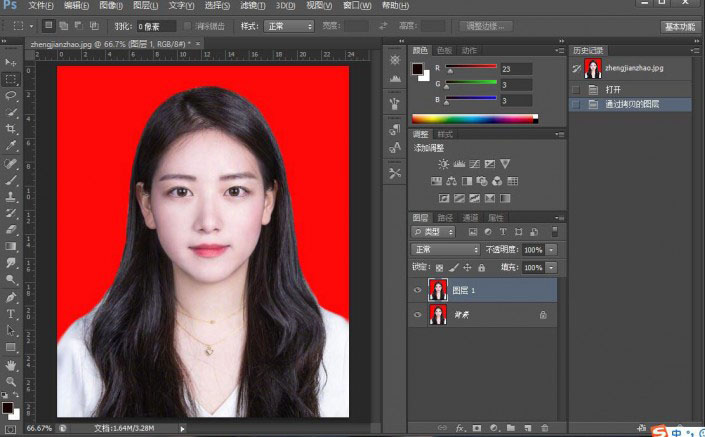Open the layer blend mode dropdown 正常
The height and width of the screenshot is (437, 705).
point(447,249)
